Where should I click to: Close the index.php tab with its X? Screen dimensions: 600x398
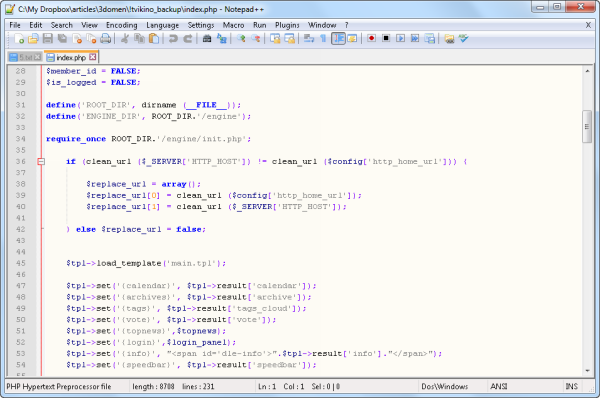[x=93, y=57]
